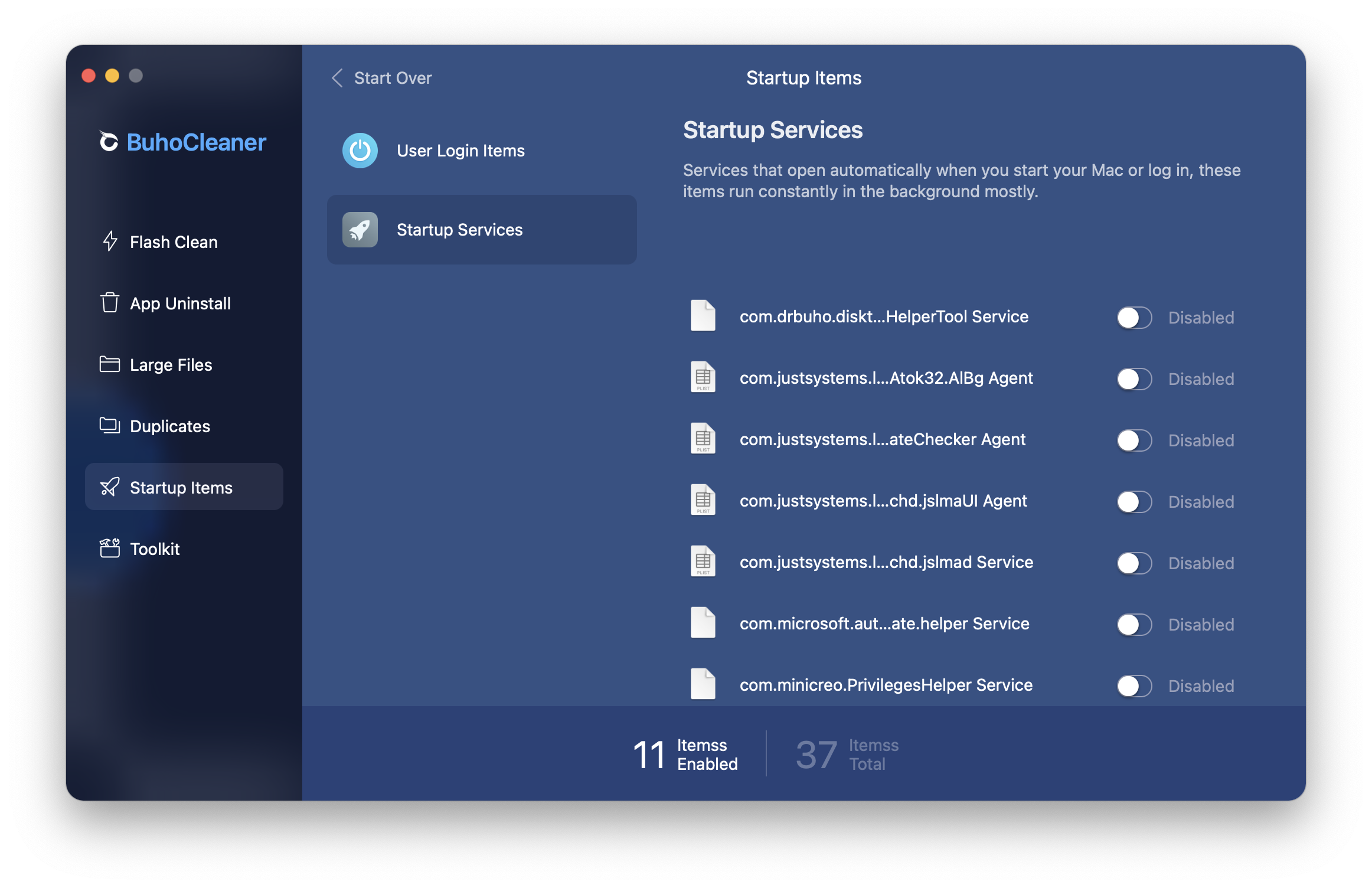Click the macOS yellow minimize button
This screenshot has height=888, width=1372.
[112, 76]
